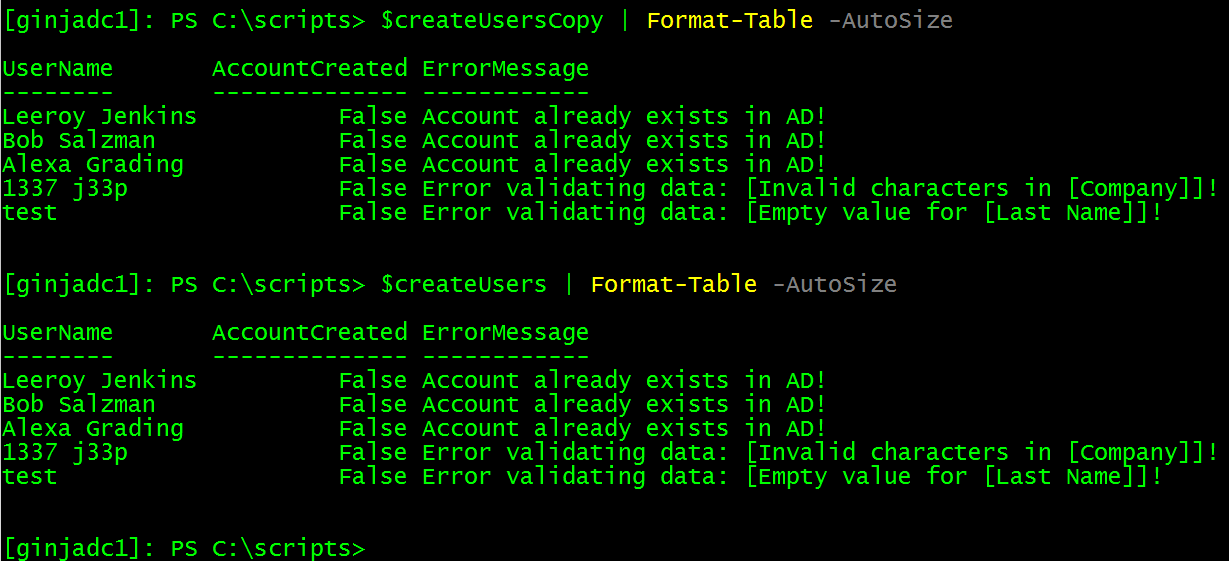1229x561 pixels.
Task: Click Format-Table in the second command line
Action: pos(673,285)
